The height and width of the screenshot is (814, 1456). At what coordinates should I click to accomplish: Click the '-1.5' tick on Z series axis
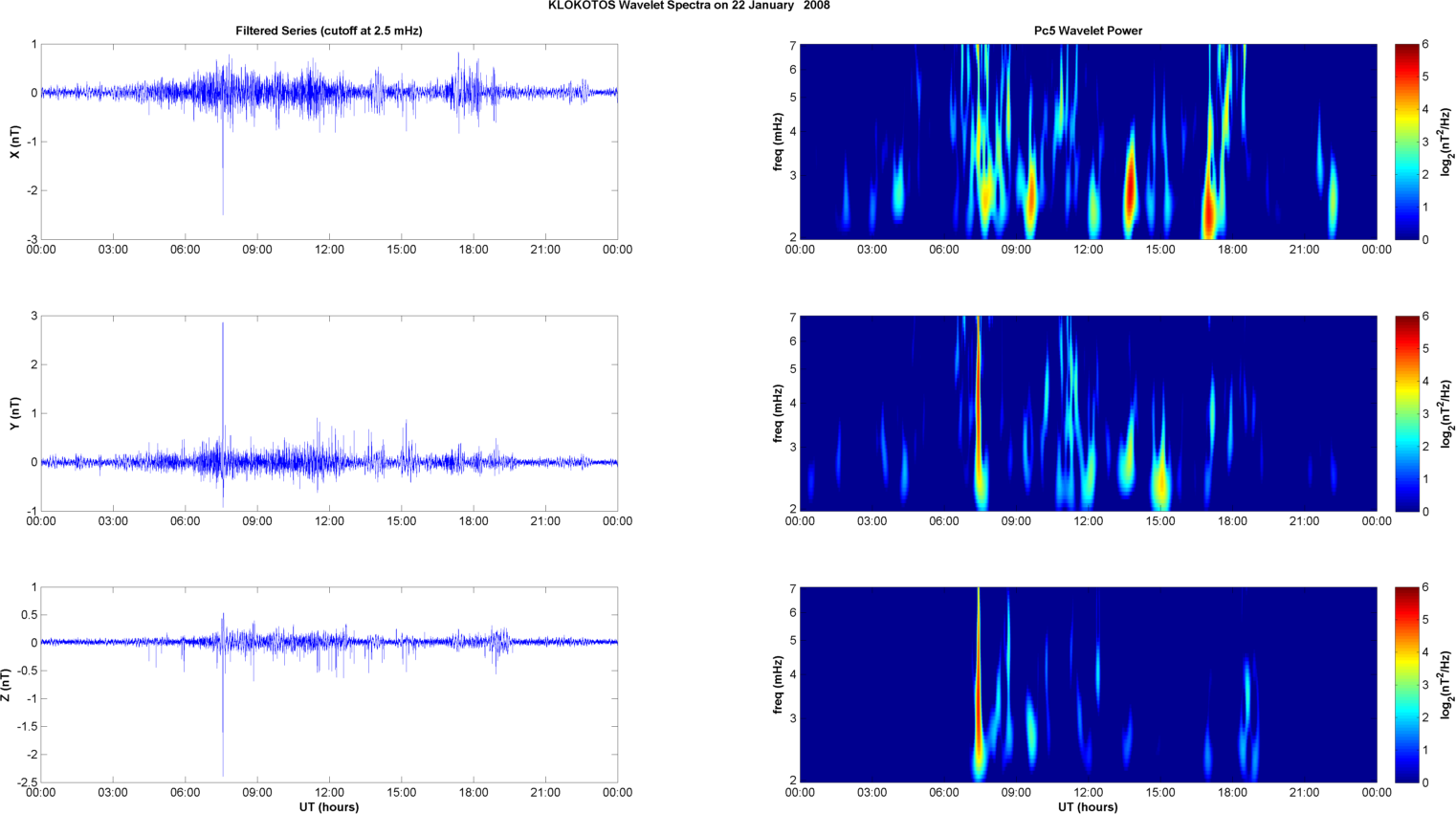pyautogui.click(x=26, y=727)
